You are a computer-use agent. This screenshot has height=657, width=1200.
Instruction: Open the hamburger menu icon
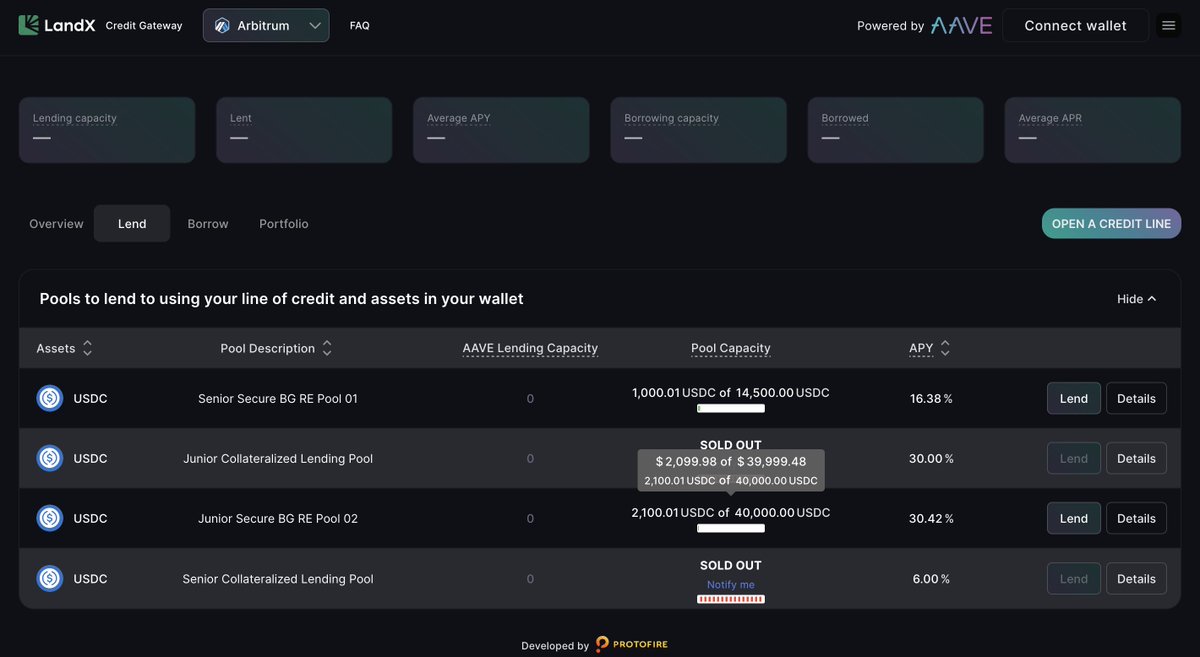[1168, 24]
